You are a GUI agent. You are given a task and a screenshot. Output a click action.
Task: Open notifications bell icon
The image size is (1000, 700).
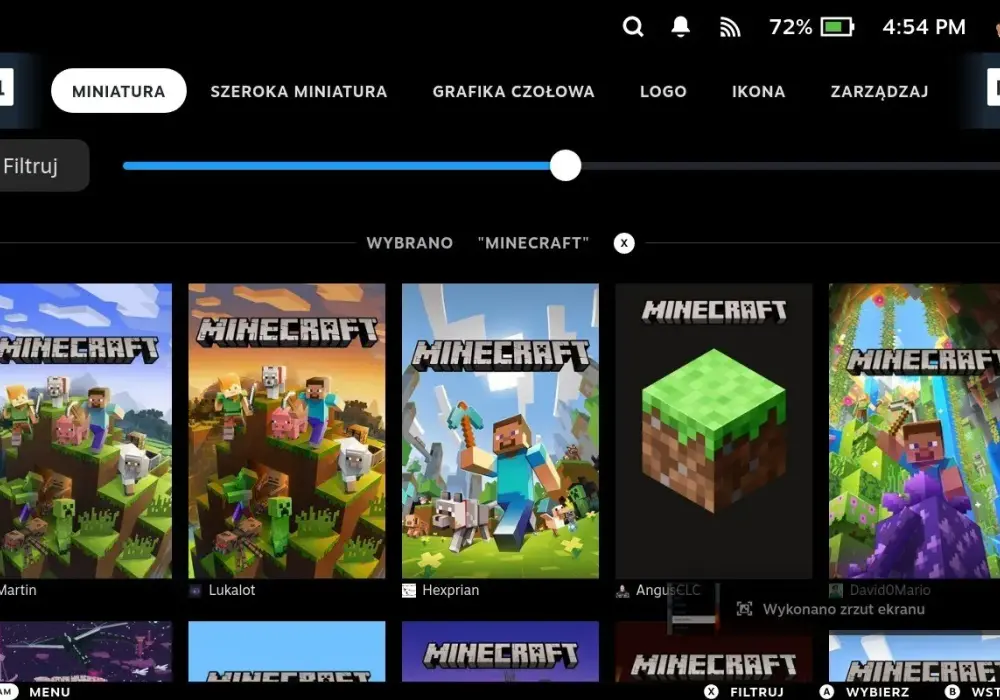coord(680,27)
